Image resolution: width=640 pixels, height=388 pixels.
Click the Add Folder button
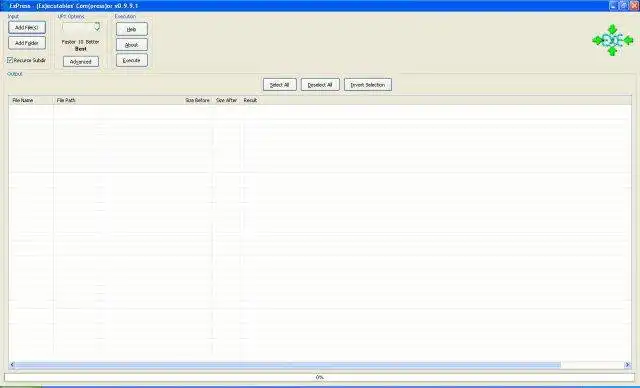click(27, 43)
